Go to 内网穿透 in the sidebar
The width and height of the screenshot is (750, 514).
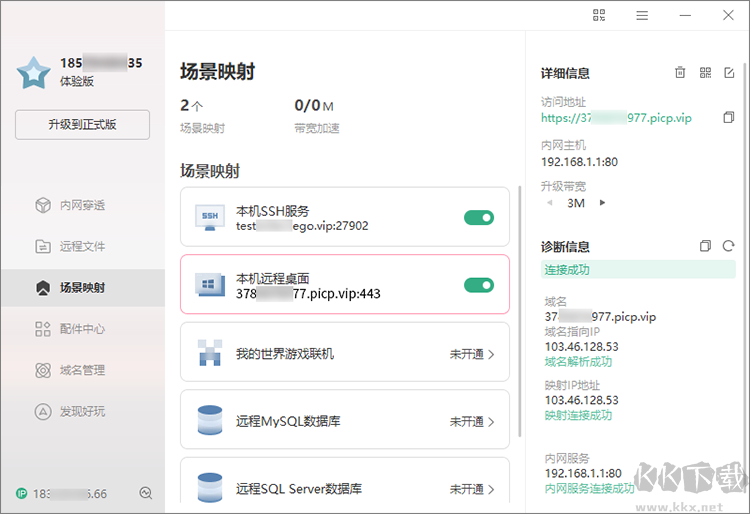coord(82,205)
